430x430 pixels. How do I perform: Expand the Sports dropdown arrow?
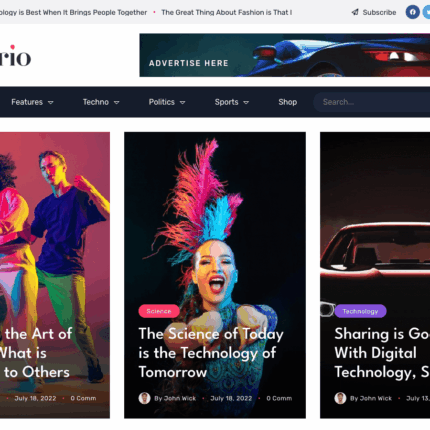(246, 103)
